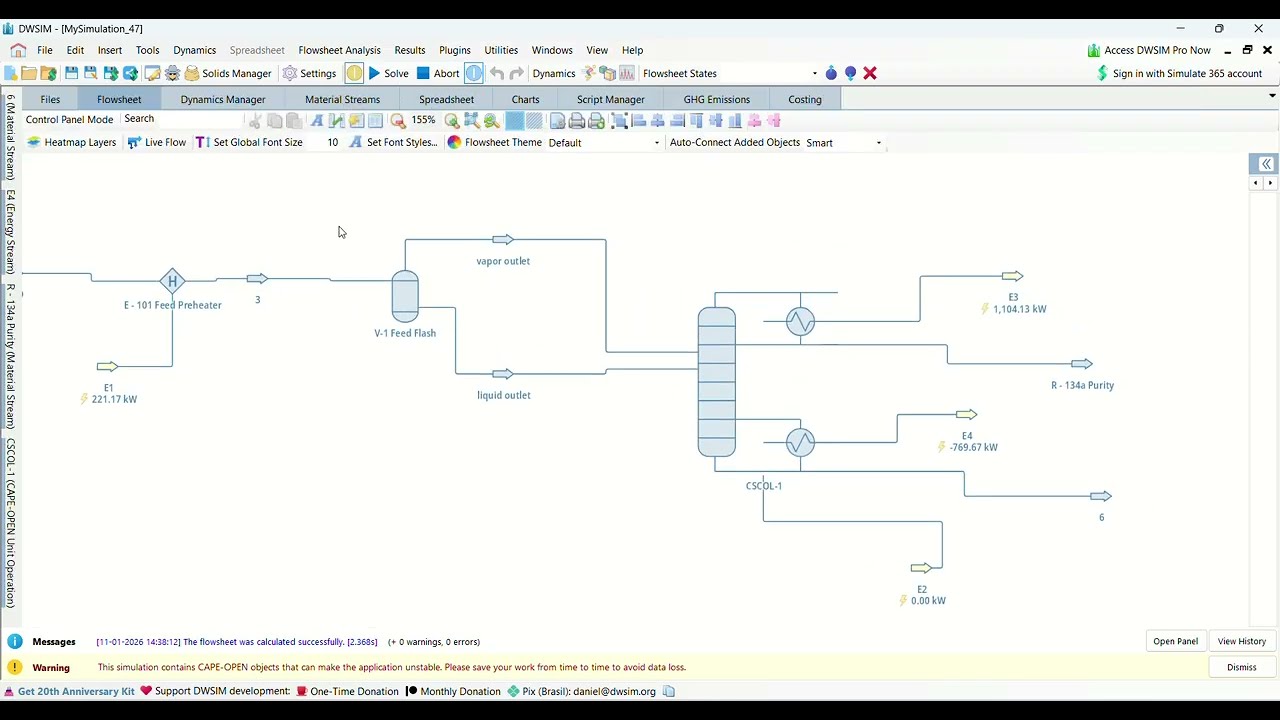Click the Redo arrow icon
Image resolution: width=1280 pixels, height=720 pixels.
[516, 73]
